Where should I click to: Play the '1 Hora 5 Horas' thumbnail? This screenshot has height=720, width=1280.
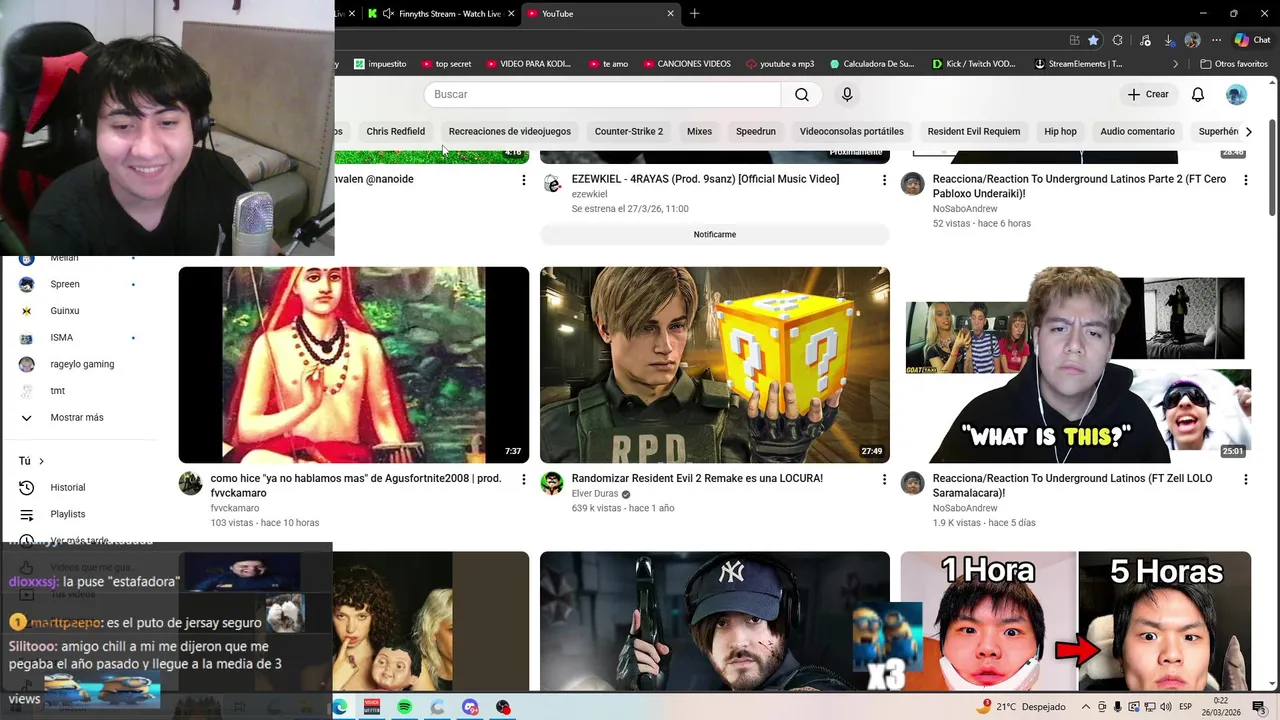click(1076, 621)
